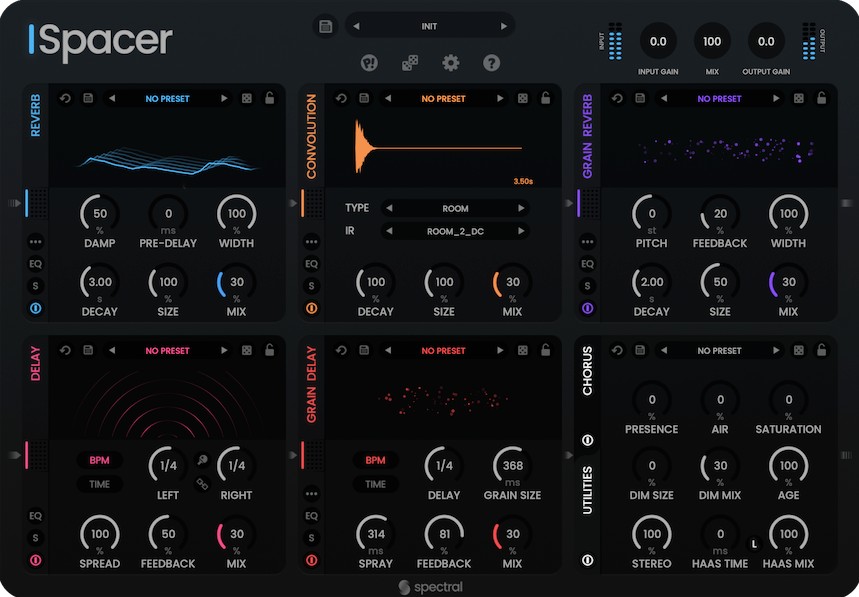
Task: Click the Grain Reverb FEEDBACK knob
Action: pyautogui.click(x=720, y=215)
